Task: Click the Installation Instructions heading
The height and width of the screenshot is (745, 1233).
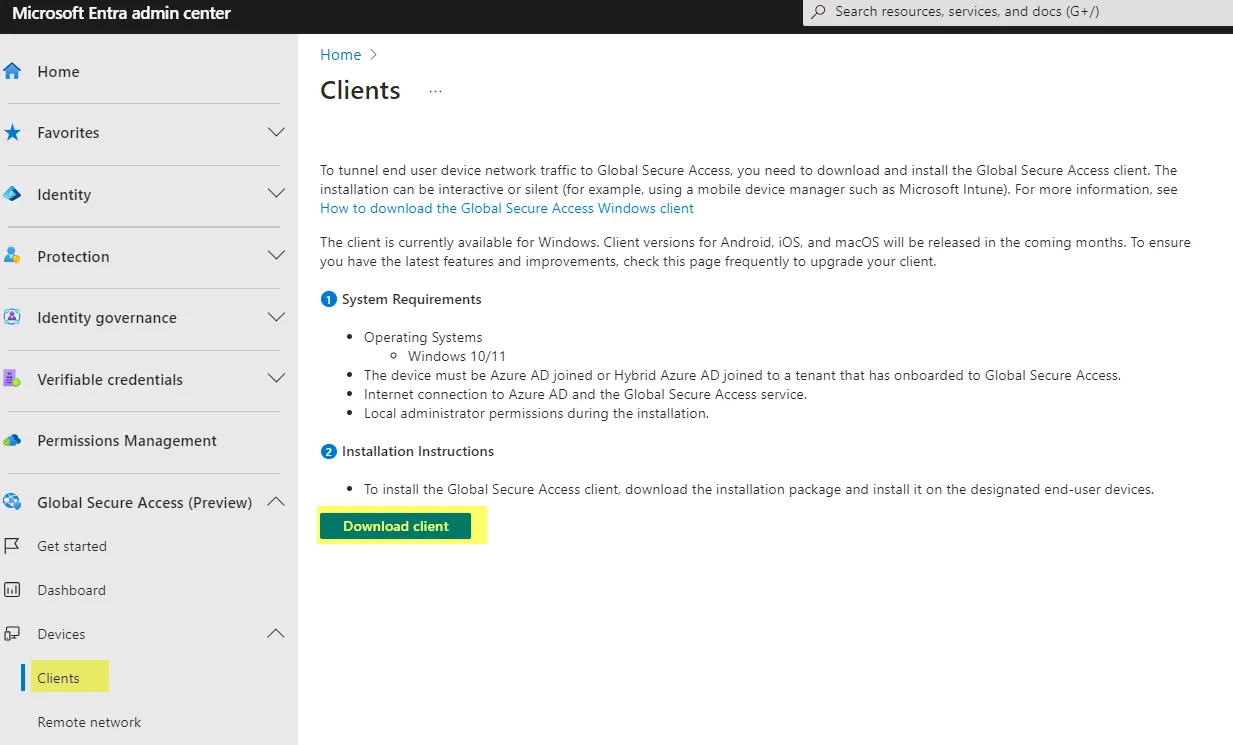Action: (418, 451)
